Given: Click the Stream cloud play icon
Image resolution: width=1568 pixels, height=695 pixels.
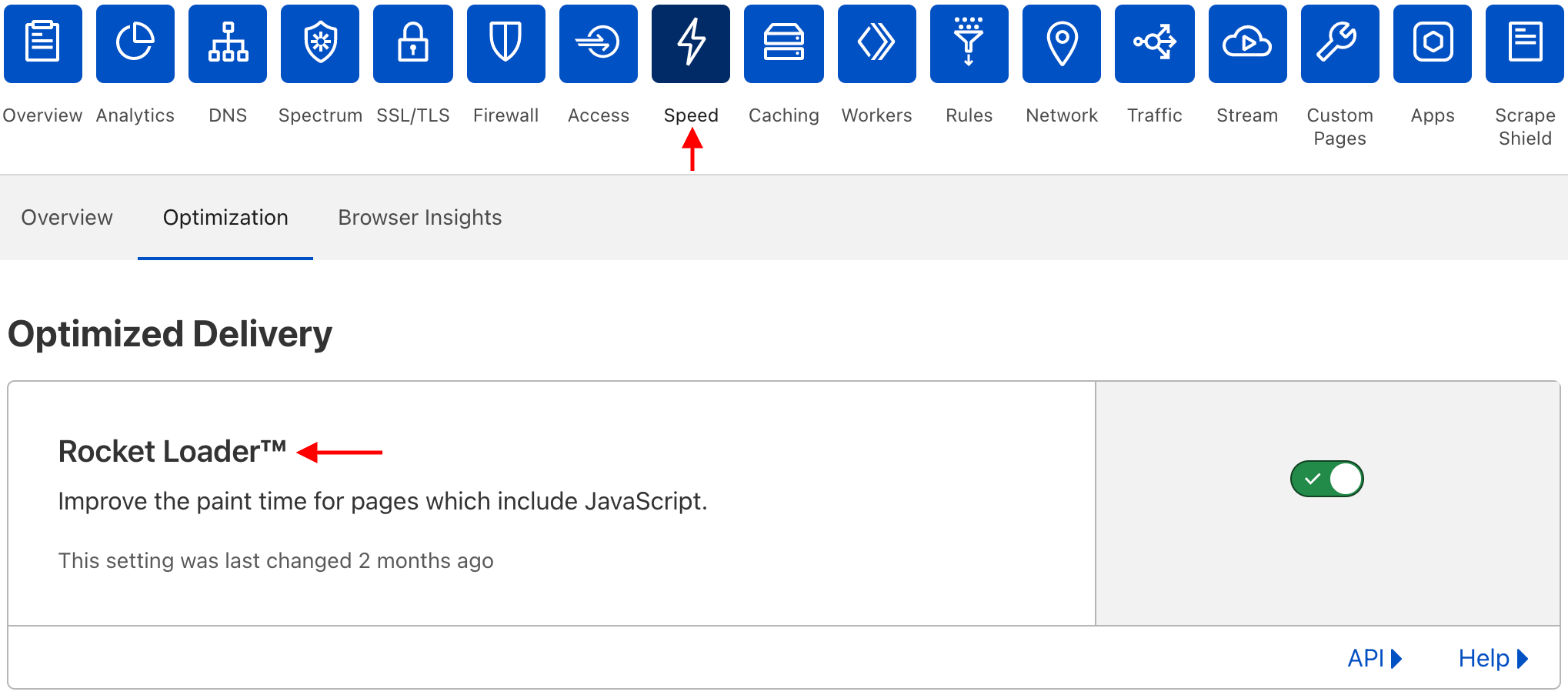Looking at the screenshot, I should [1247, 43].
